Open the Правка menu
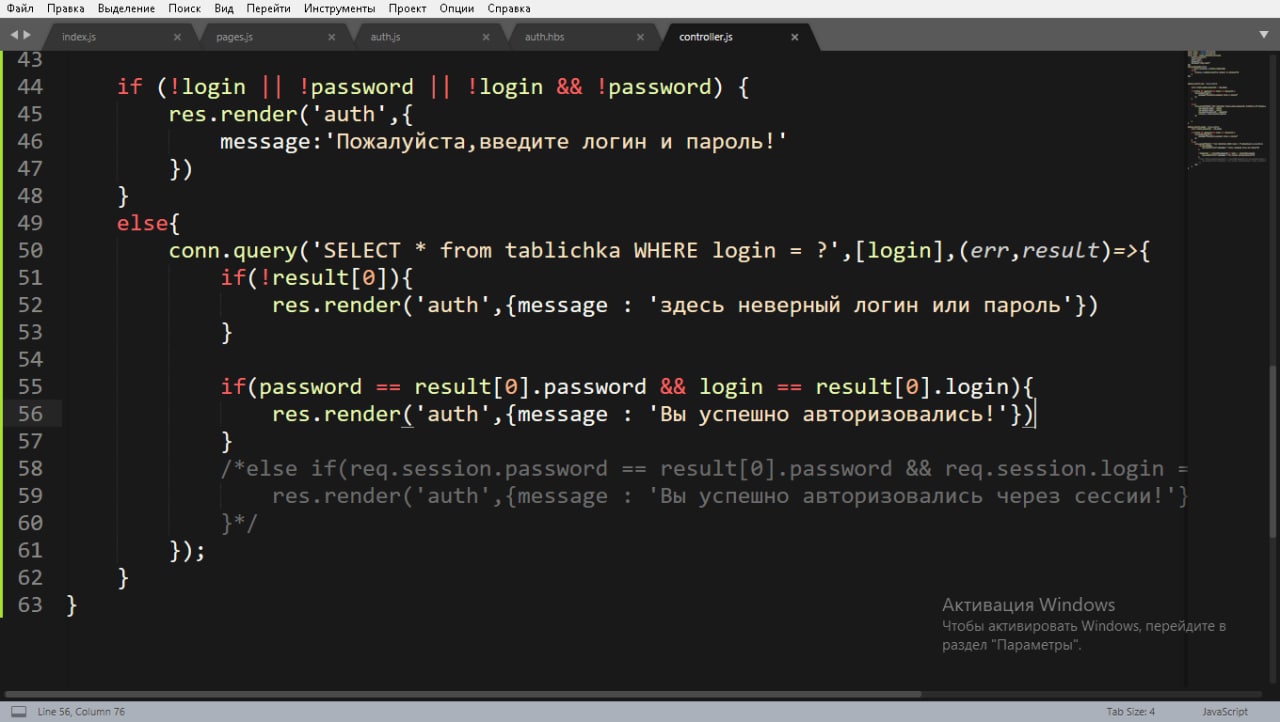The height and width of the screenshot is (722, 1280). pyautogui.click(x=65, y=8)
